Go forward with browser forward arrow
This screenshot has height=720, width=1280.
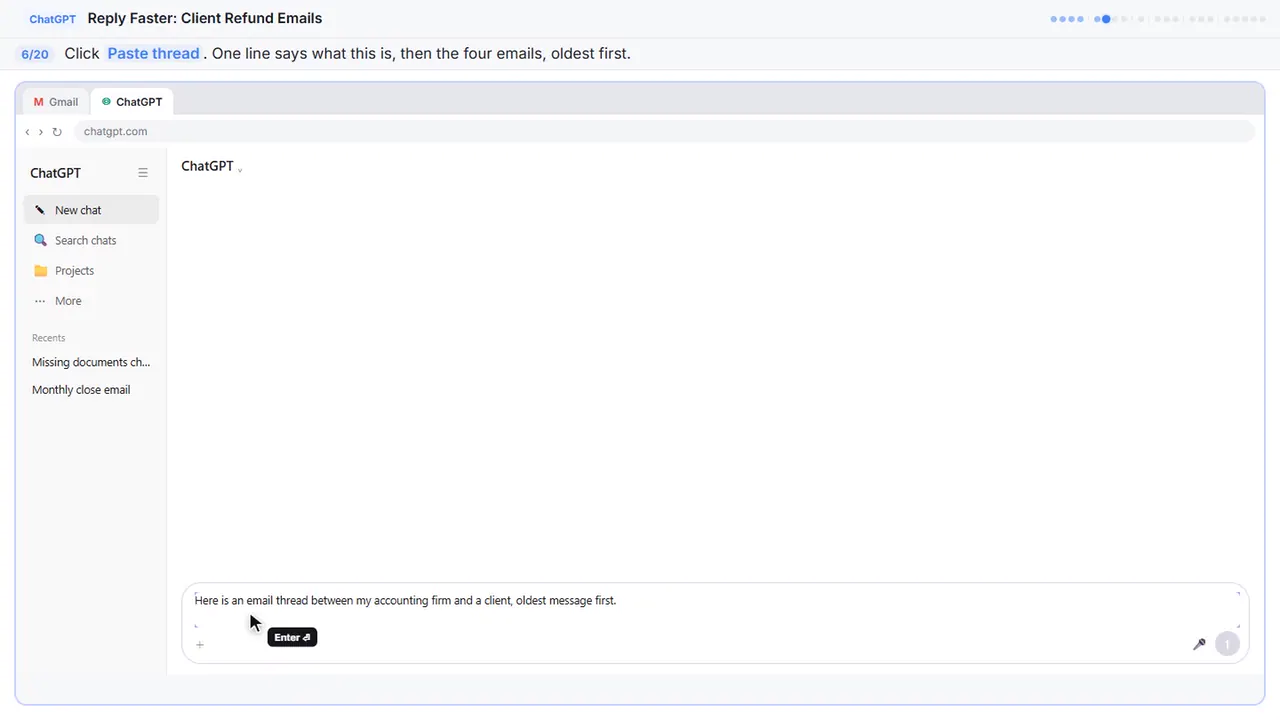click(41, 132)
